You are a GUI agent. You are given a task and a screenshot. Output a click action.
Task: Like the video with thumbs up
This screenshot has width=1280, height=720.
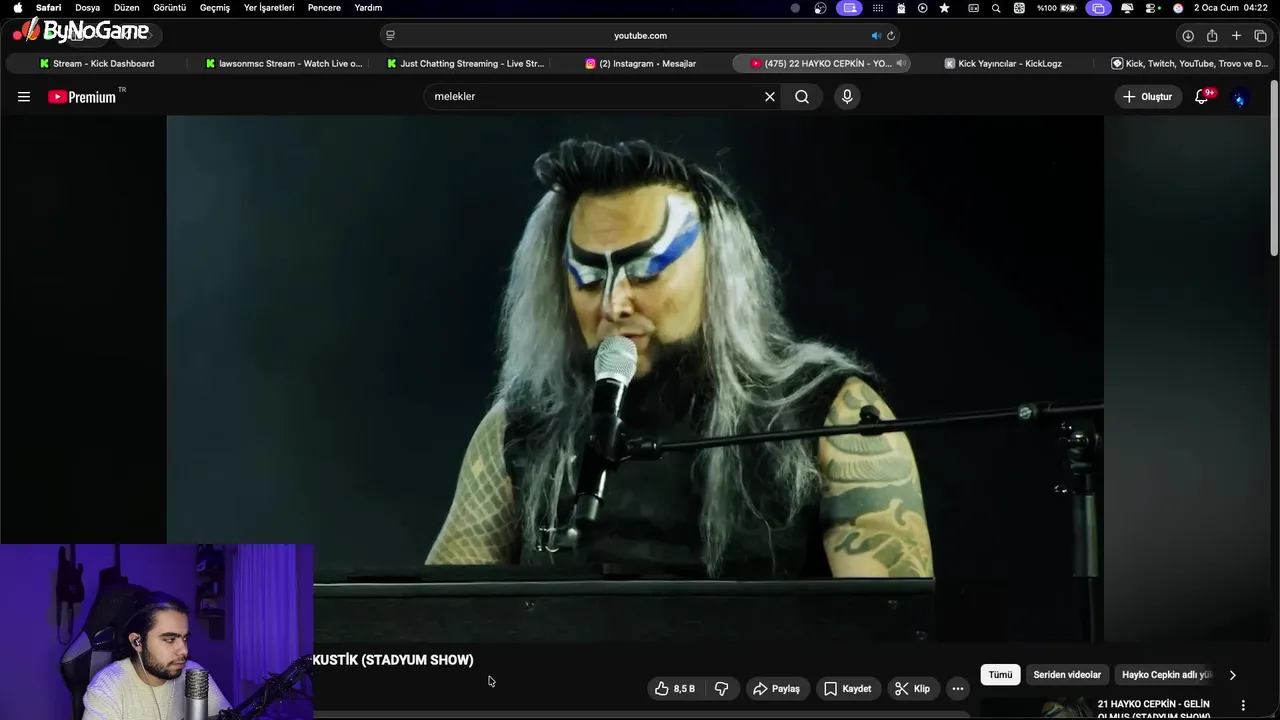coord(675,688)
